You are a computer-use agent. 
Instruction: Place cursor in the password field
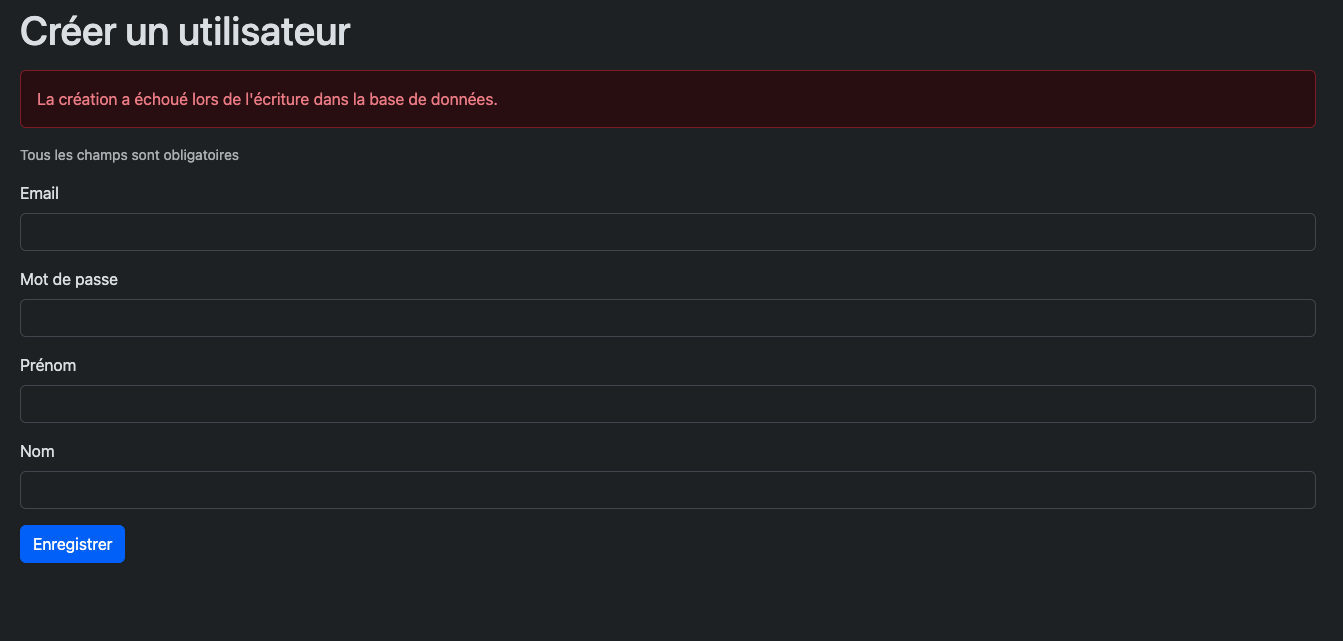coord(667,318)
